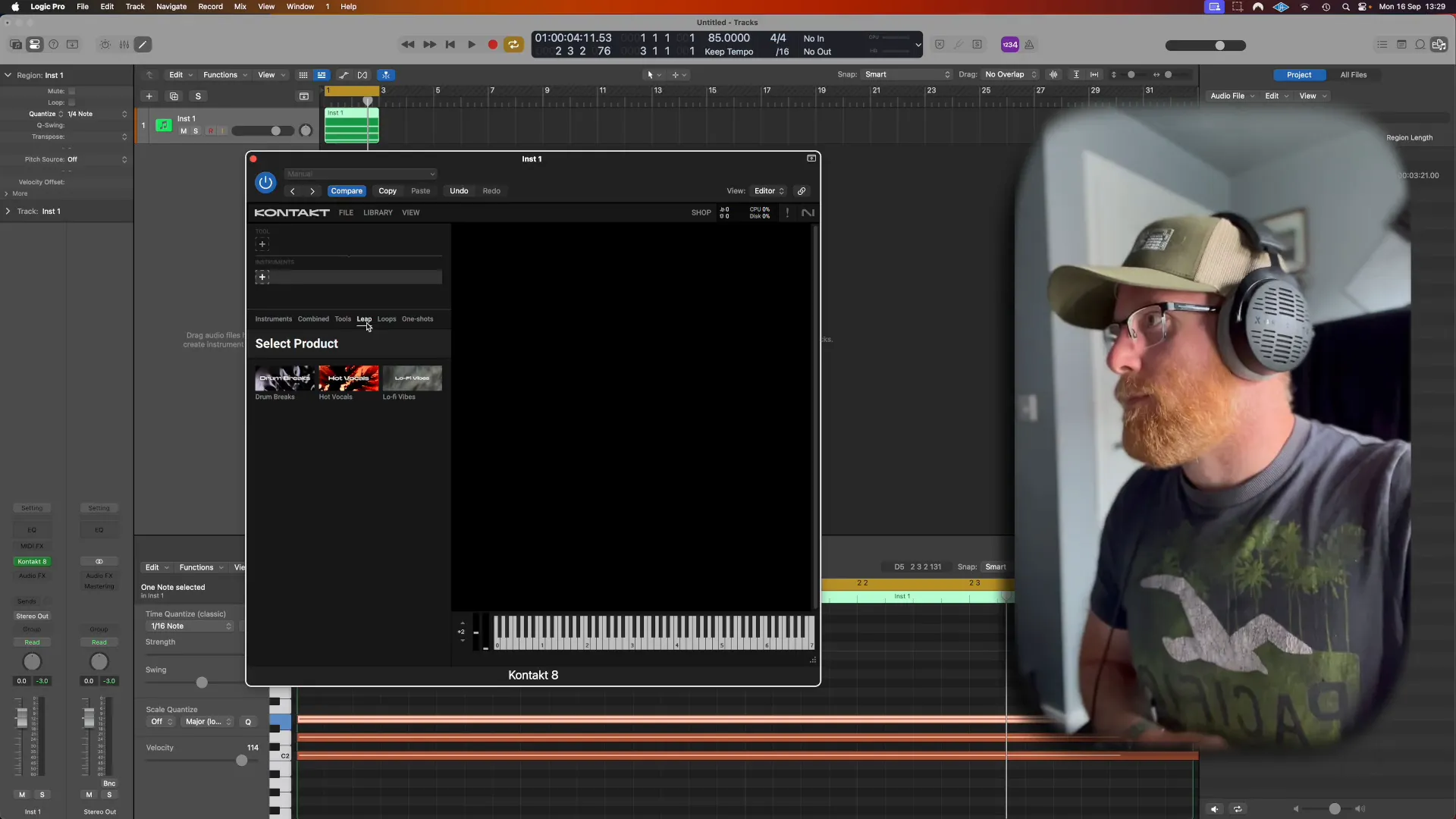Open the Mixer faders icon
Viewport: 1456px width, 819px height.
[x=124, y=45]
